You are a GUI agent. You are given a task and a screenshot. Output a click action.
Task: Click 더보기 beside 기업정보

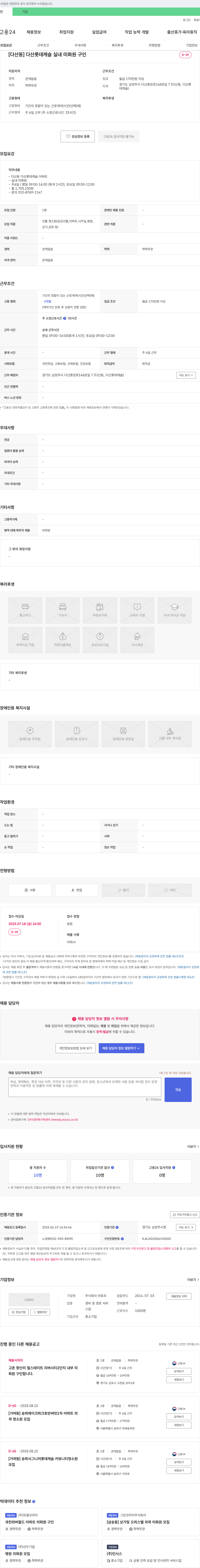(x=193, y=1279)
